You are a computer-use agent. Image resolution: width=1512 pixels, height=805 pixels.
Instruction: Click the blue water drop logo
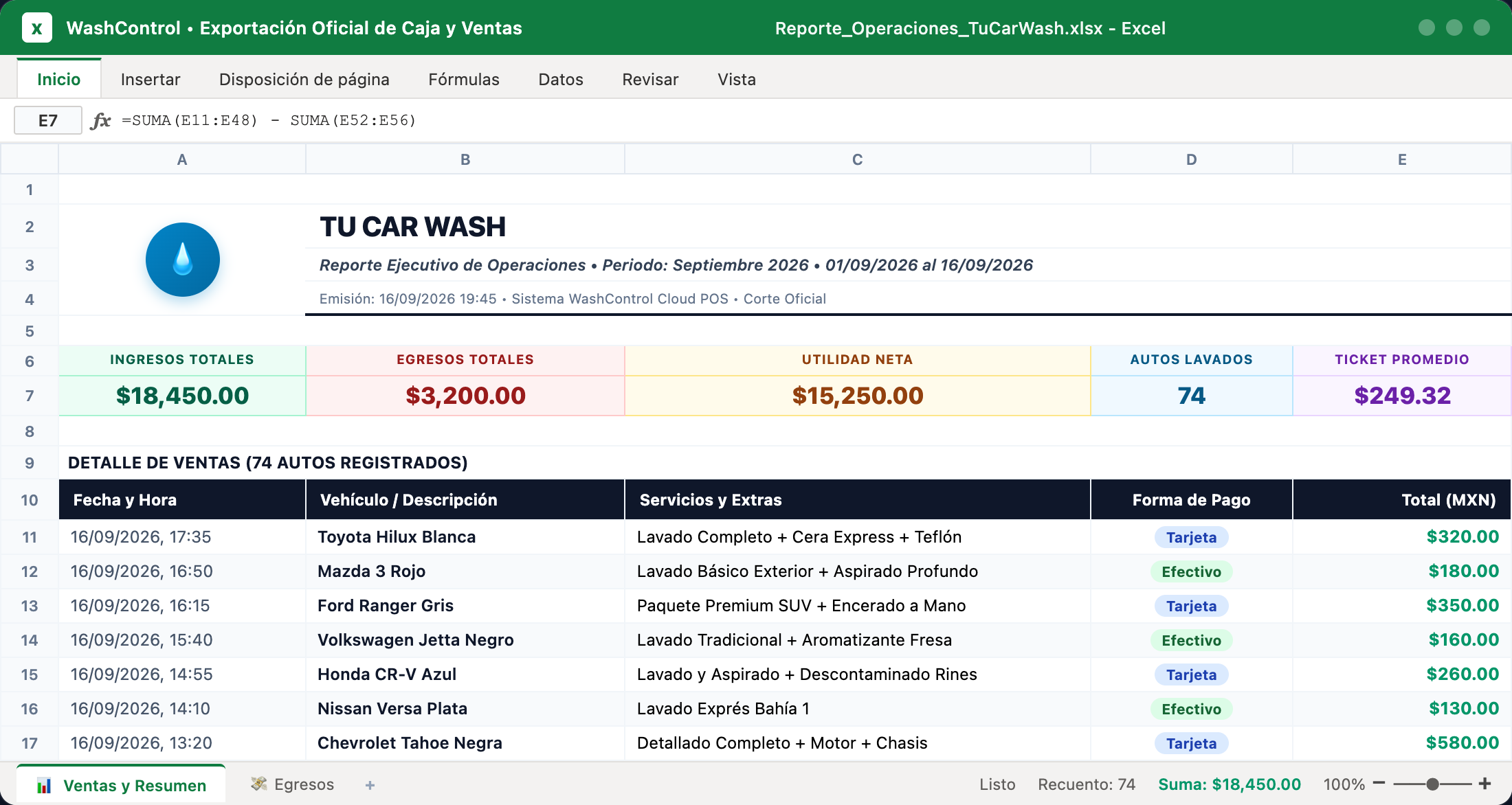(182, 260)
